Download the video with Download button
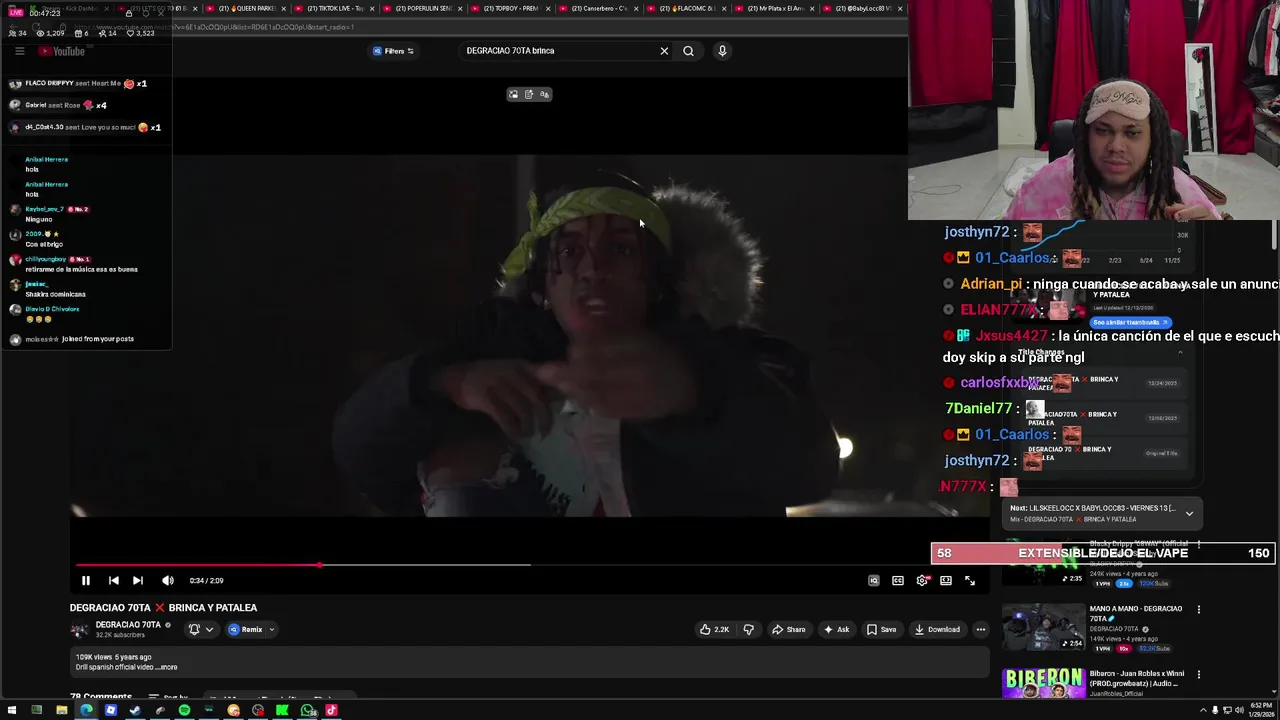The height and width of the screenshot is (720, 1280). (x=937, y=629)
